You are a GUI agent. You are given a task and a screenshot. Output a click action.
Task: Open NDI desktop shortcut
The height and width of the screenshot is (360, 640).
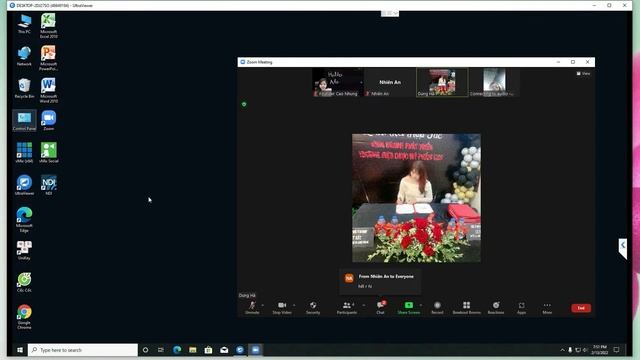(x=49, y=185)
